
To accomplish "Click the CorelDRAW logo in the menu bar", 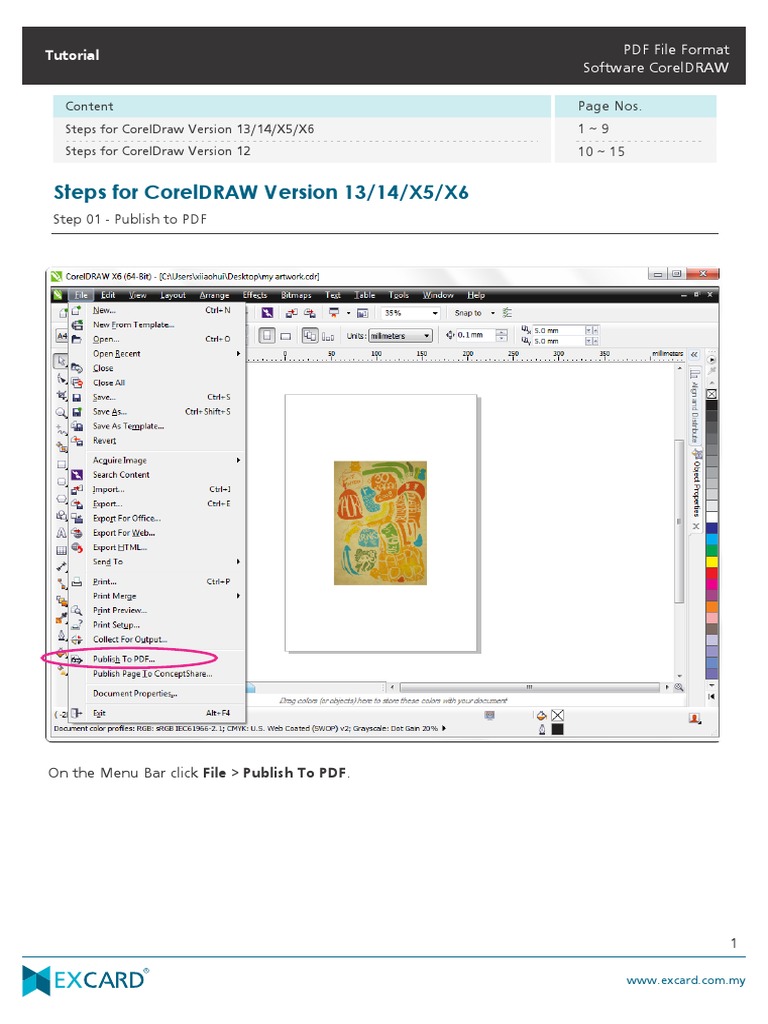I will pyautogui.click(x=58, y=295).
